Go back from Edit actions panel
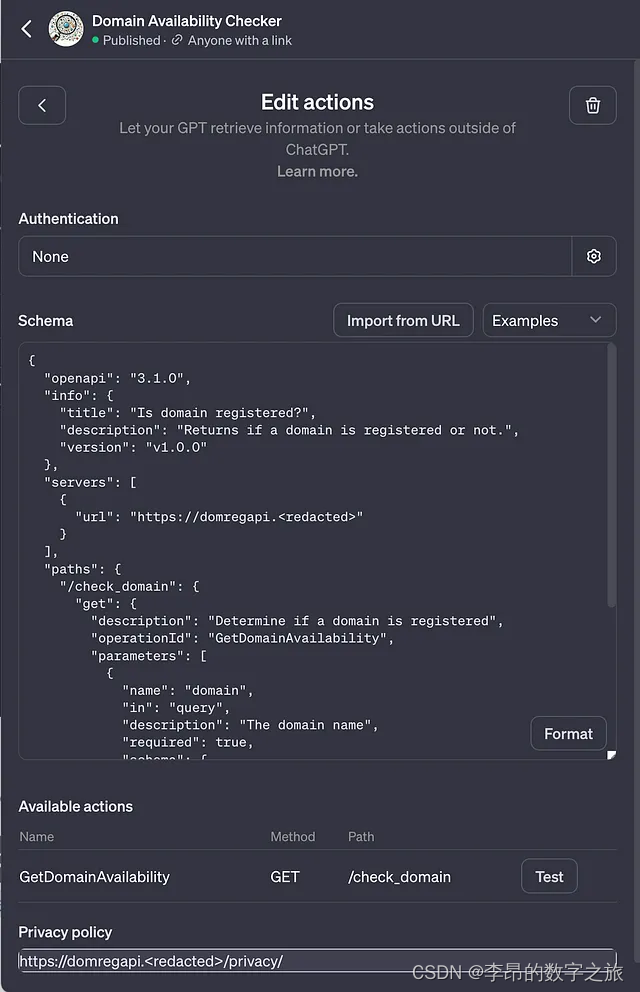640x992 pixels. [x=42, y=105]
